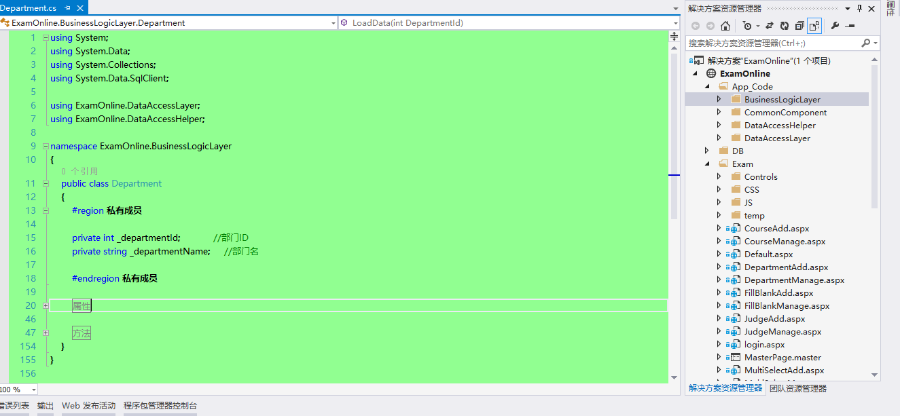Click the CSS folder icon
Image resolution: width=900 pixels, height=416 pixels.
tap(736, 190)
